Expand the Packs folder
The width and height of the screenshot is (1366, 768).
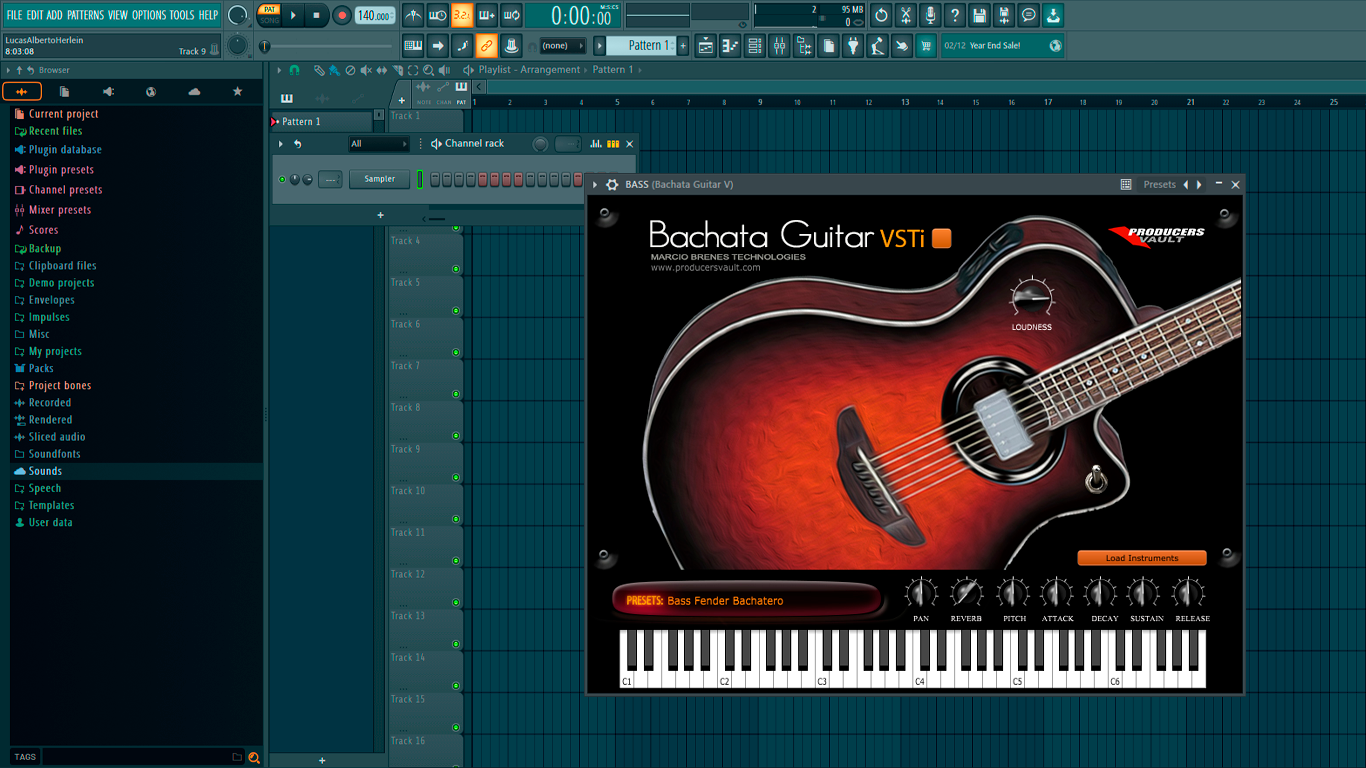[x=41, y=368]
